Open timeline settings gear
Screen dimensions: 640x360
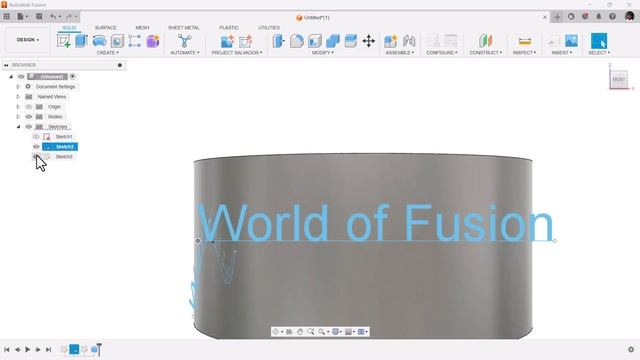[631, 349]
